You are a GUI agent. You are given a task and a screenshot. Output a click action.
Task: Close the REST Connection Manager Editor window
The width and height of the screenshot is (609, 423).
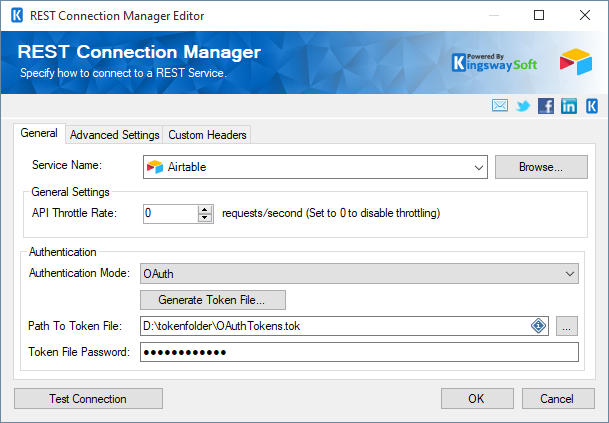pos(585,16)
